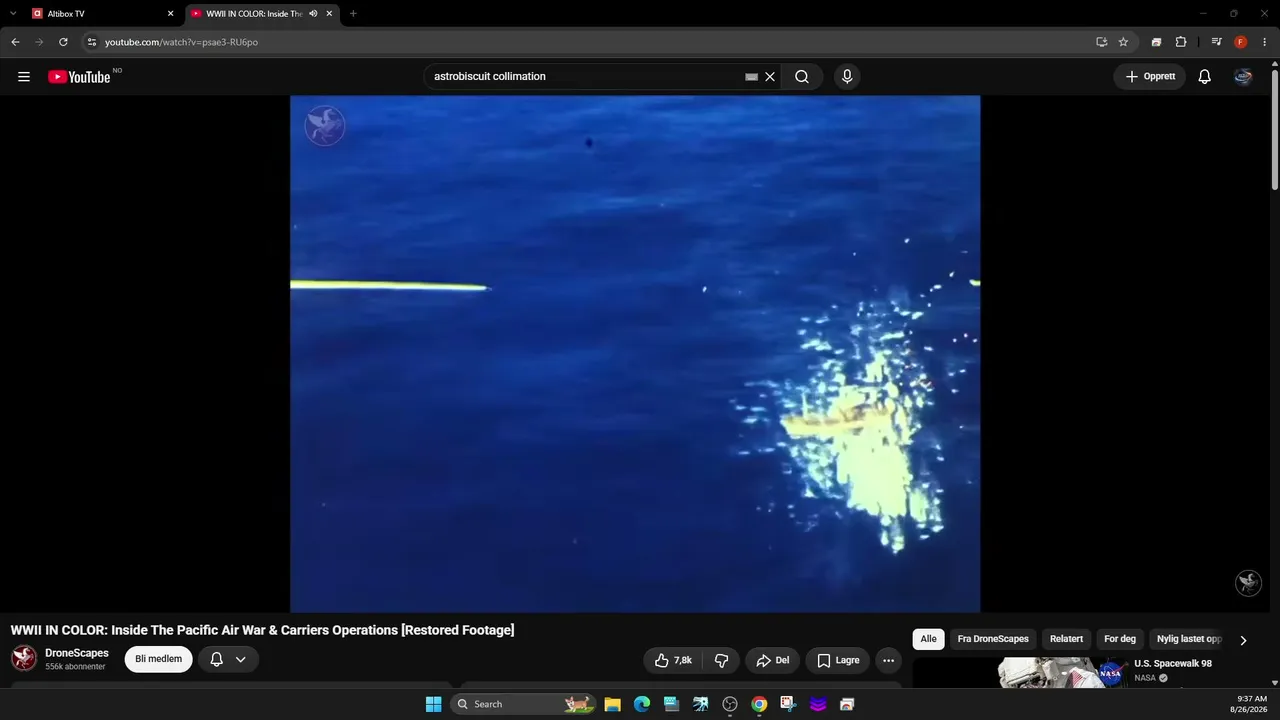The width and height of the screenshot is (1280, 720).
Task: Open the Windows Start menu
Action: pos(433,704)
